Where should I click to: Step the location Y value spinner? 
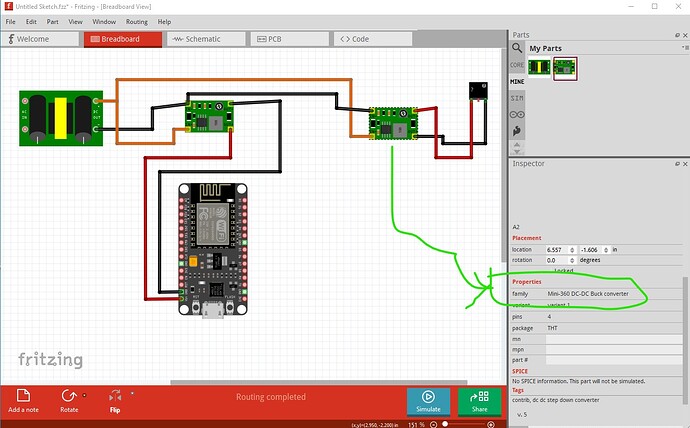tap(606, 250)
